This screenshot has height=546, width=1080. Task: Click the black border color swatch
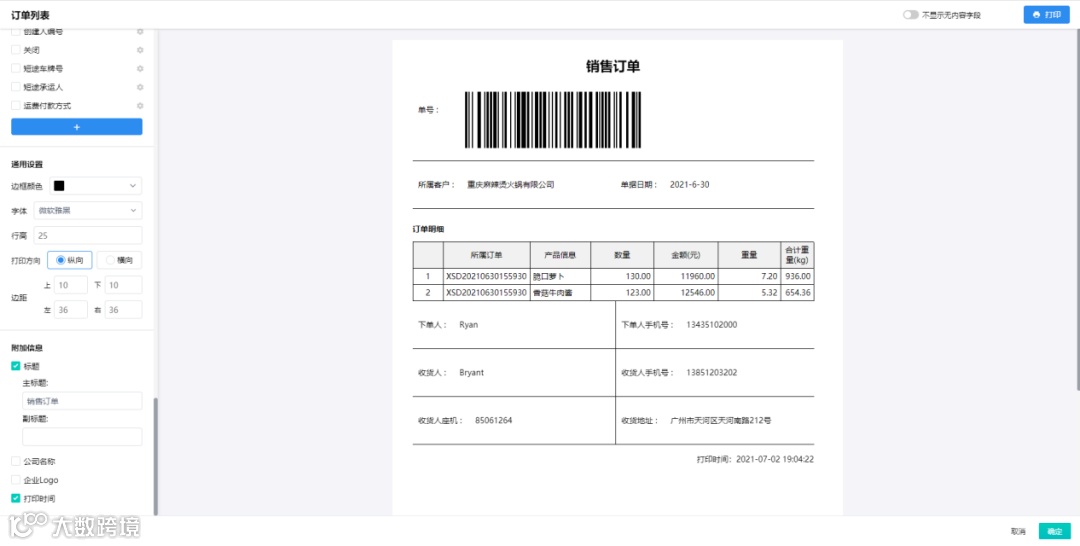pos(59,186)
